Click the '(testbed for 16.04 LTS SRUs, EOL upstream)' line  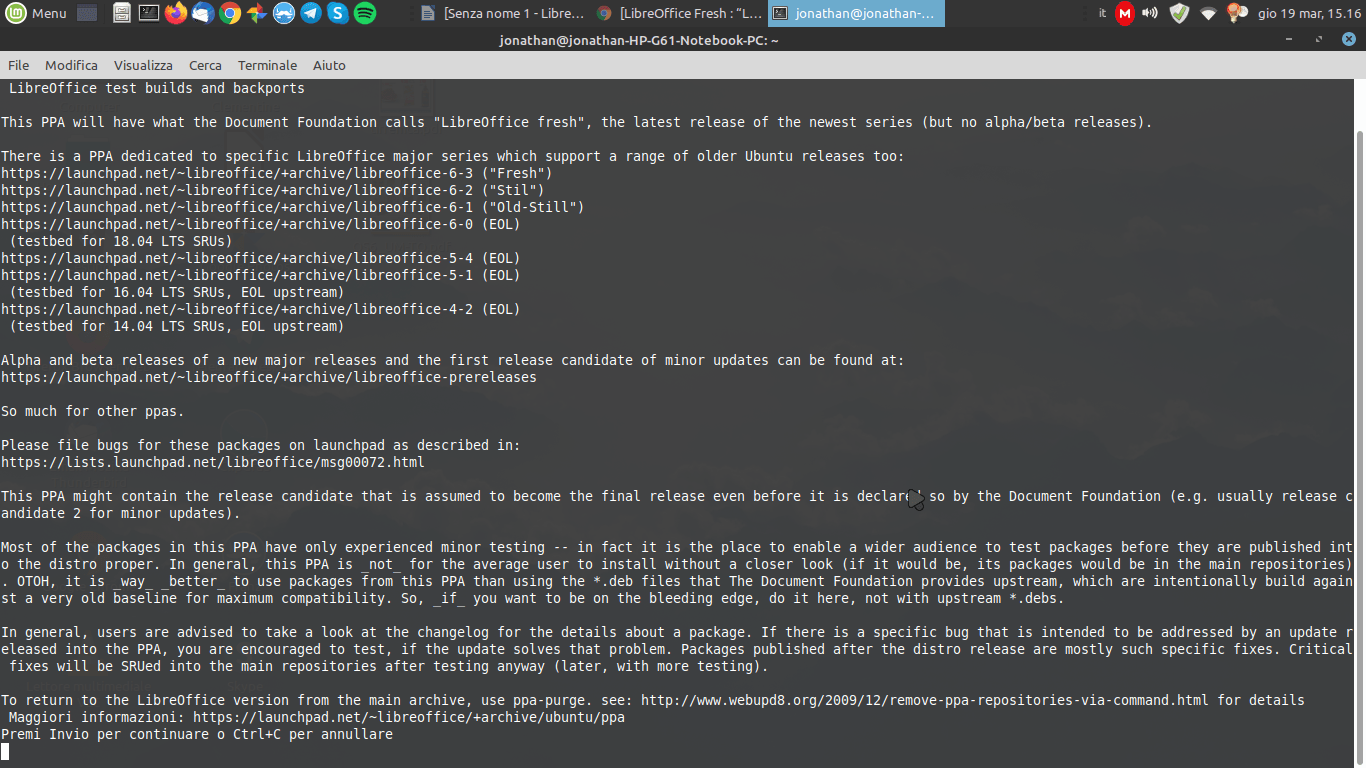(177, 292)
